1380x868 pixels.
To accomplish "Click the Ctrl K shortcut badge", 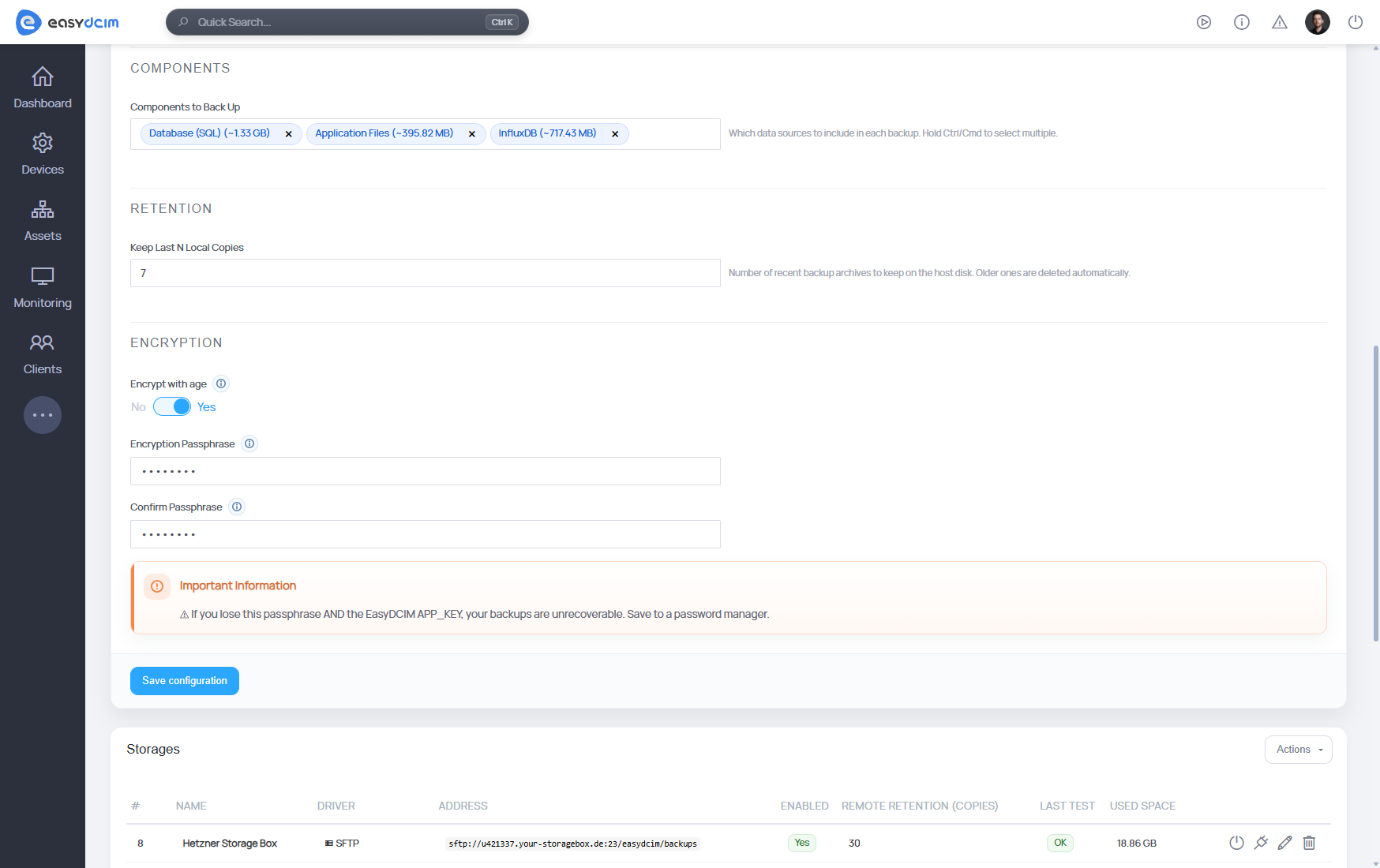I will (502, 22).
